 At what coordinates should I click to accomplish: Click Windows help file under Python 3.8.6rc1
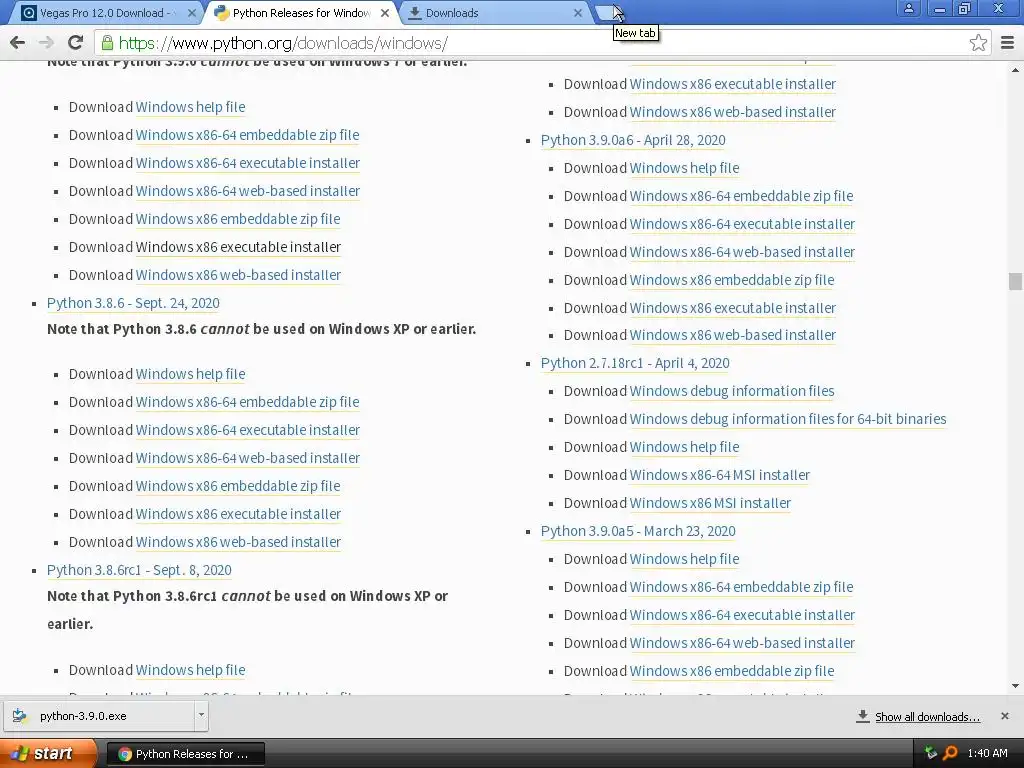(x=191, y=671)
